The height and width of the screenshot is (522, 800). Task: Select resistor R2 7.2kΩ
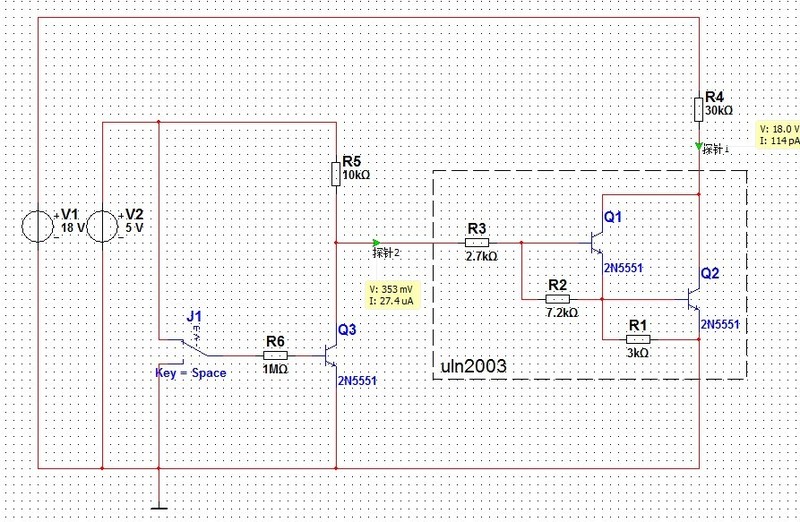tap(557, 298)
